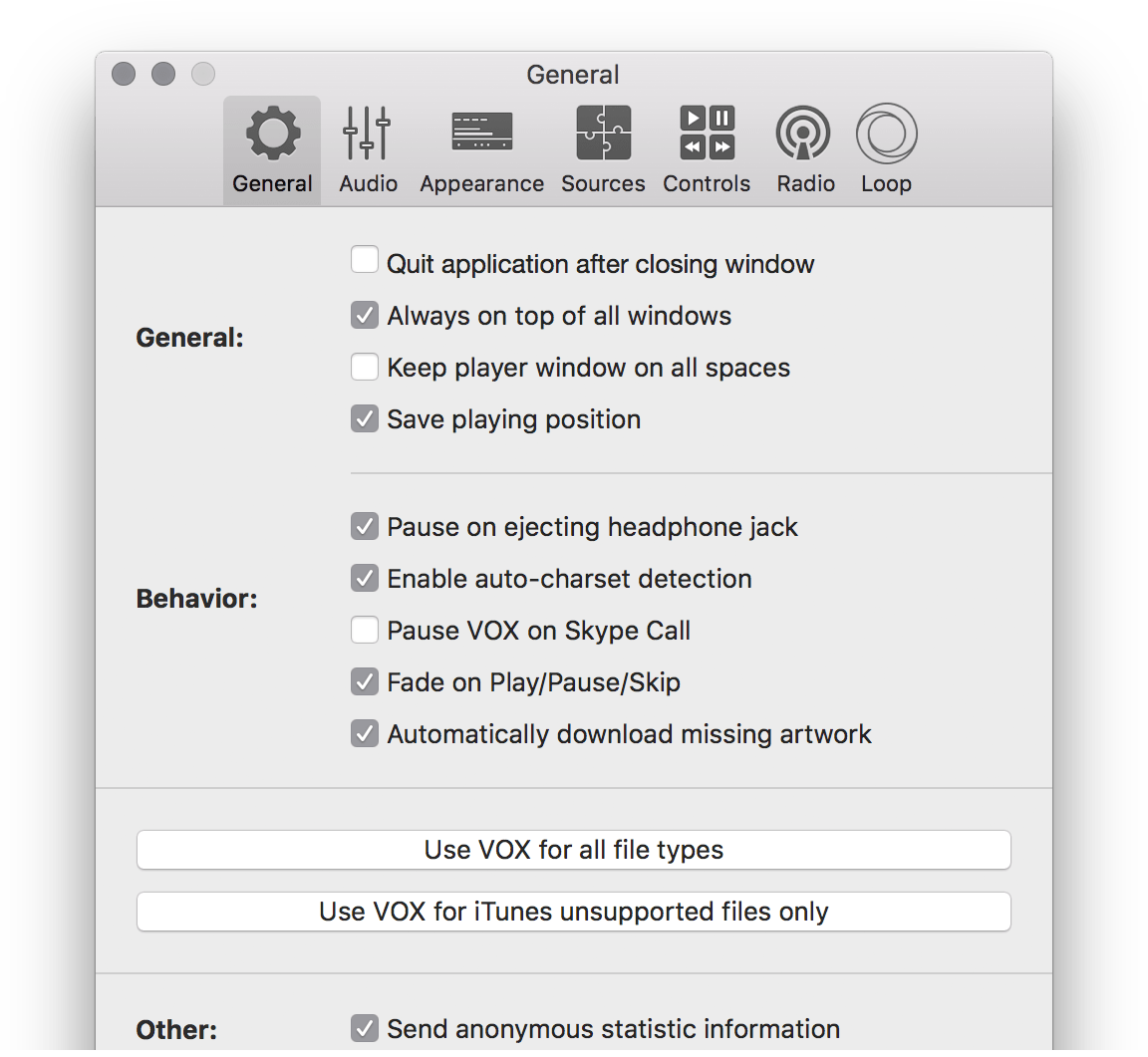Viewport: 1148px width, 1057px height.
Task: Enable Keep player window on all spaces
Action: [x=365, y=367]
